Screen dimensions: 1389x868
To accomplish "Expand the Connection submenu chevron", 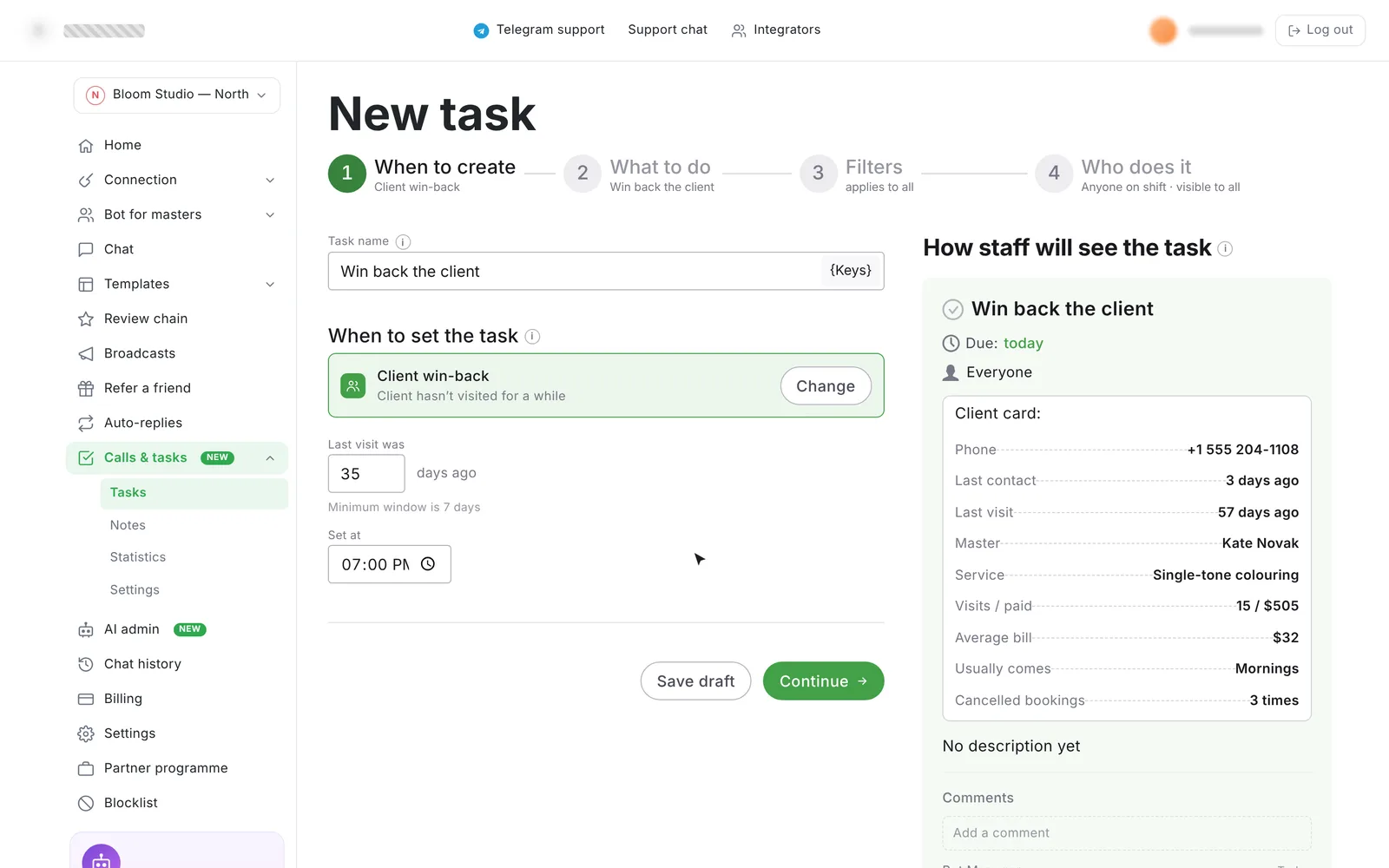I will pyautogui.click(x=270, y=180).
